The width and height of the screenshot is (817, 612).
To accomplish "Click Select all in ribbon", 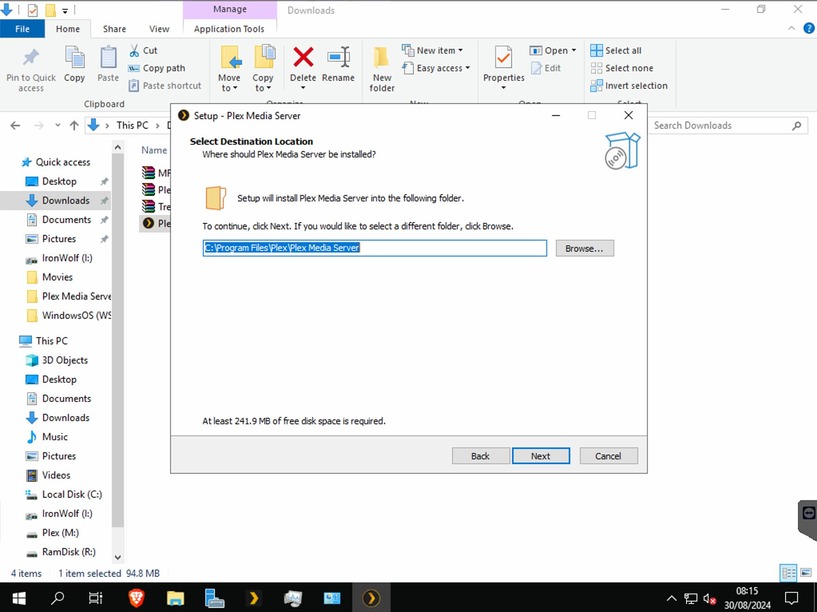I will coord(616,51).
